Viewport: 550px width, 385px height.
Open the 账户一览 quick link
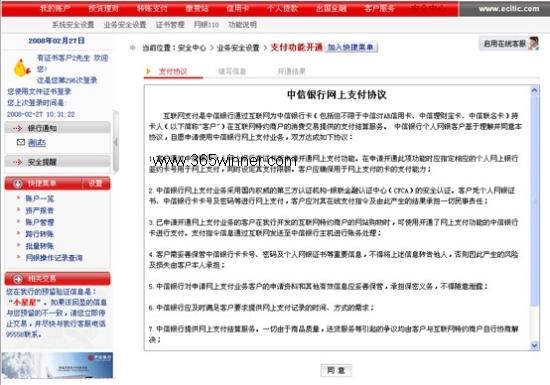pyautogui.click(x=40, y=199)
